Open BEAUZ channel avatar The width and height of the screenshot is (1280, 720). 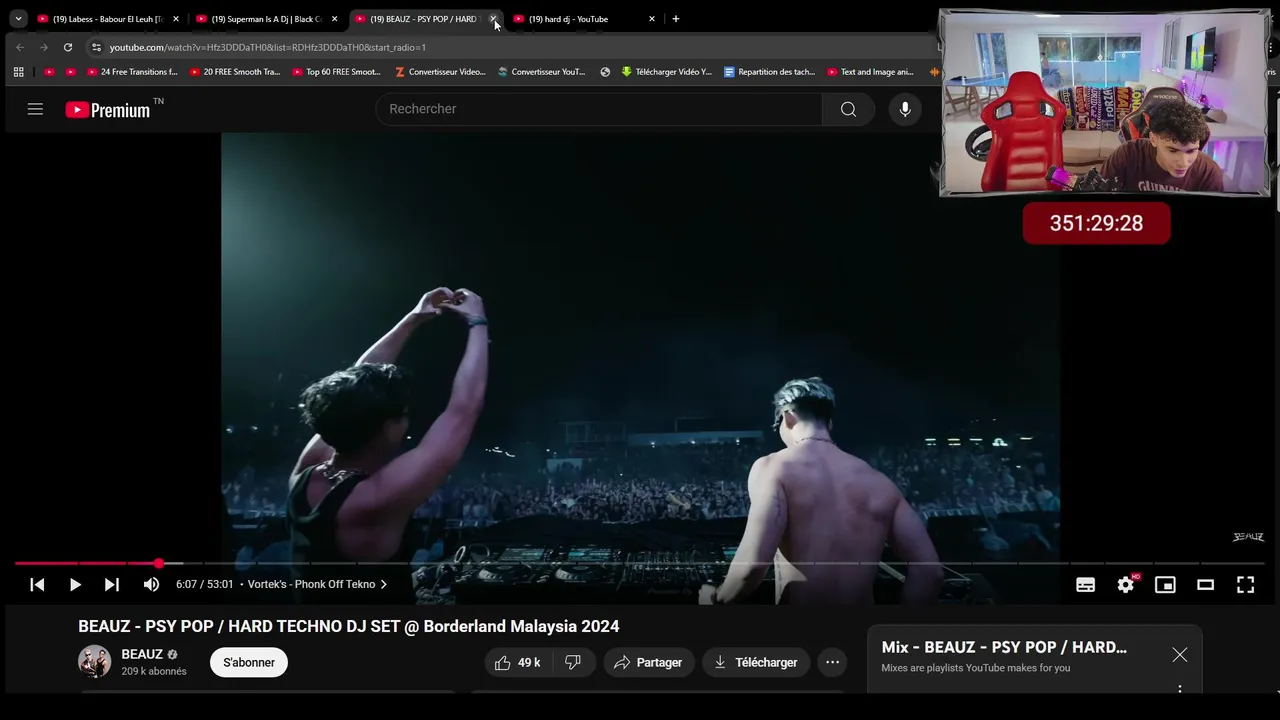95,662
